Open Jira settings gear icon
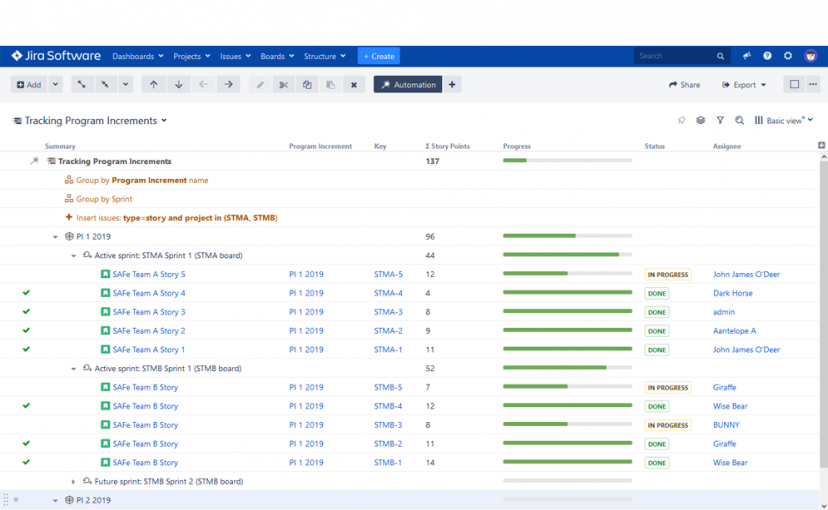Viewport: 828px width, 510px height. pos(788,56)
